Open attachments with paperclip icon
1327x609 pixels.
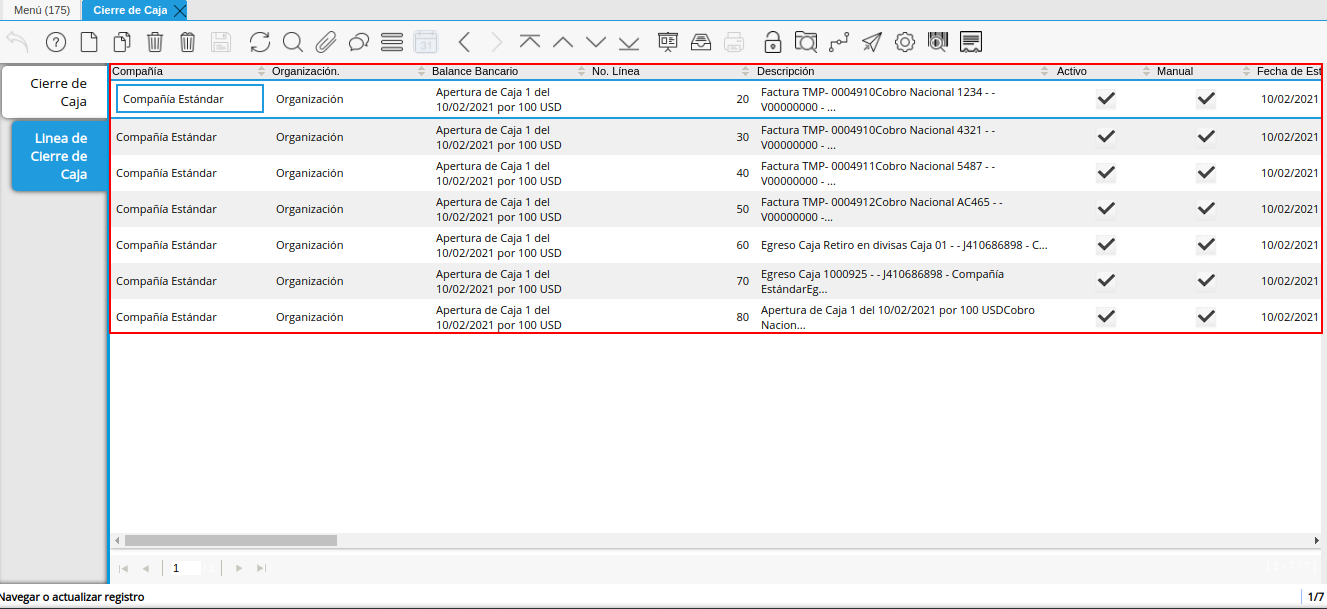pyautogui.click(x=326, y=42)
